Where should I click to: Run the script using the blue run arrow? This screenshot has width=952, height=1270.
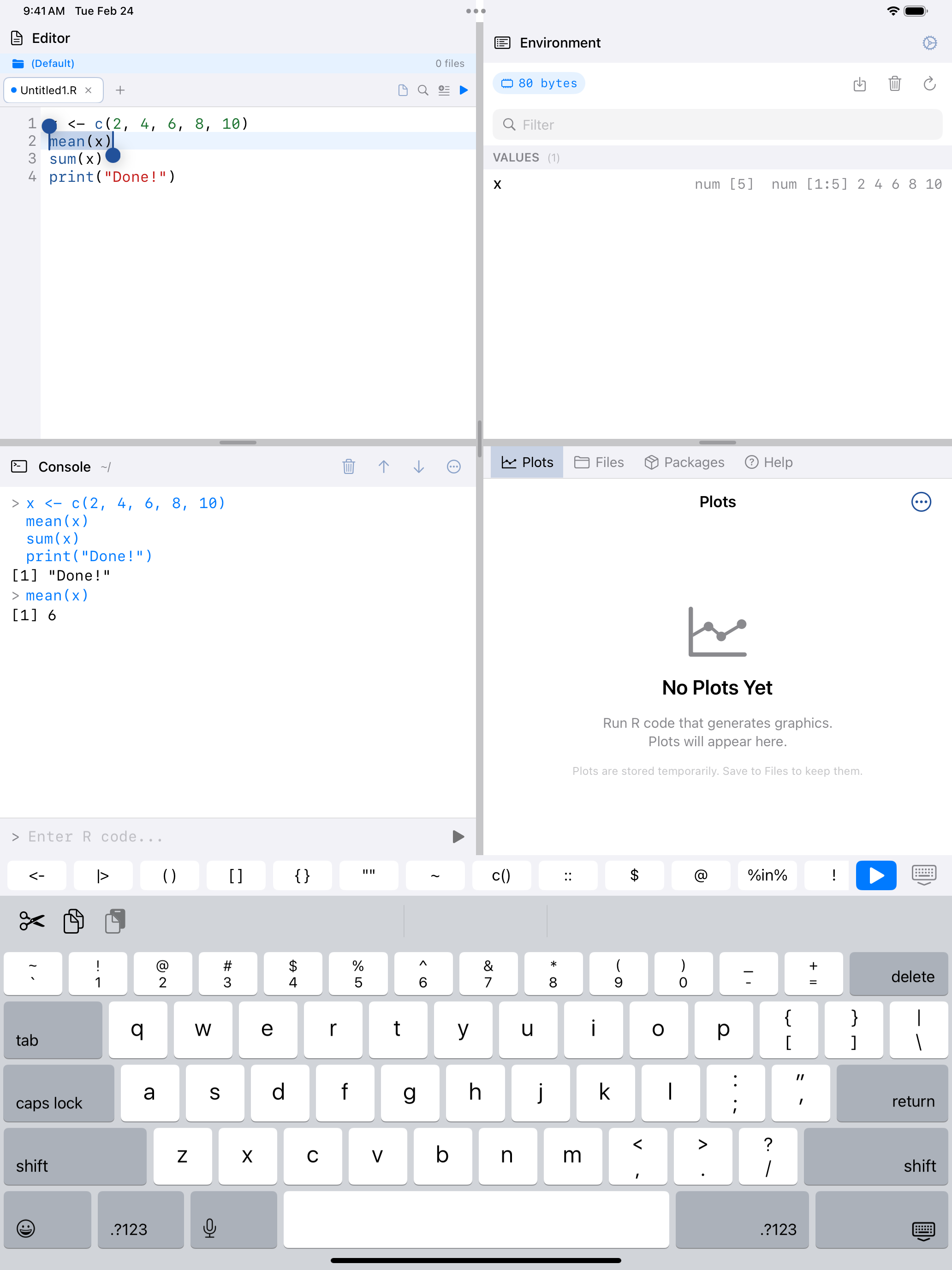click(x=464, y=90)
